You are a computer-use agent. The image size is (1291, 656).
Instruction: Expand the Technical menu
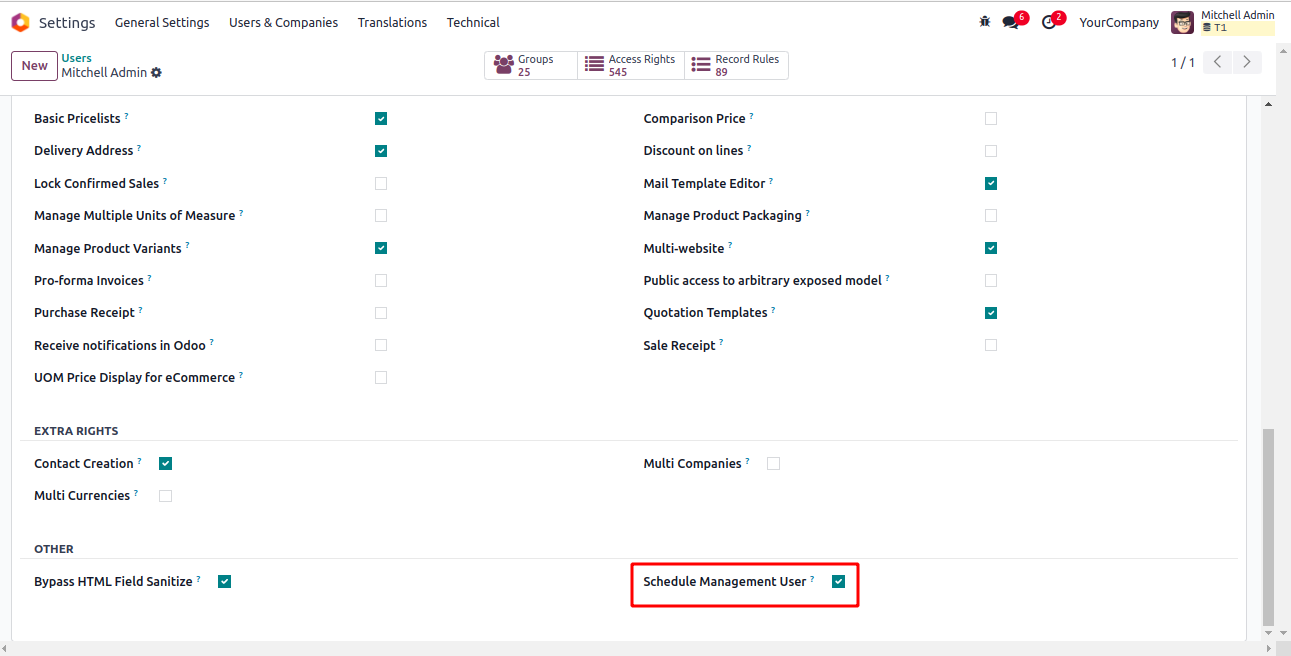[x=473, y=22]
